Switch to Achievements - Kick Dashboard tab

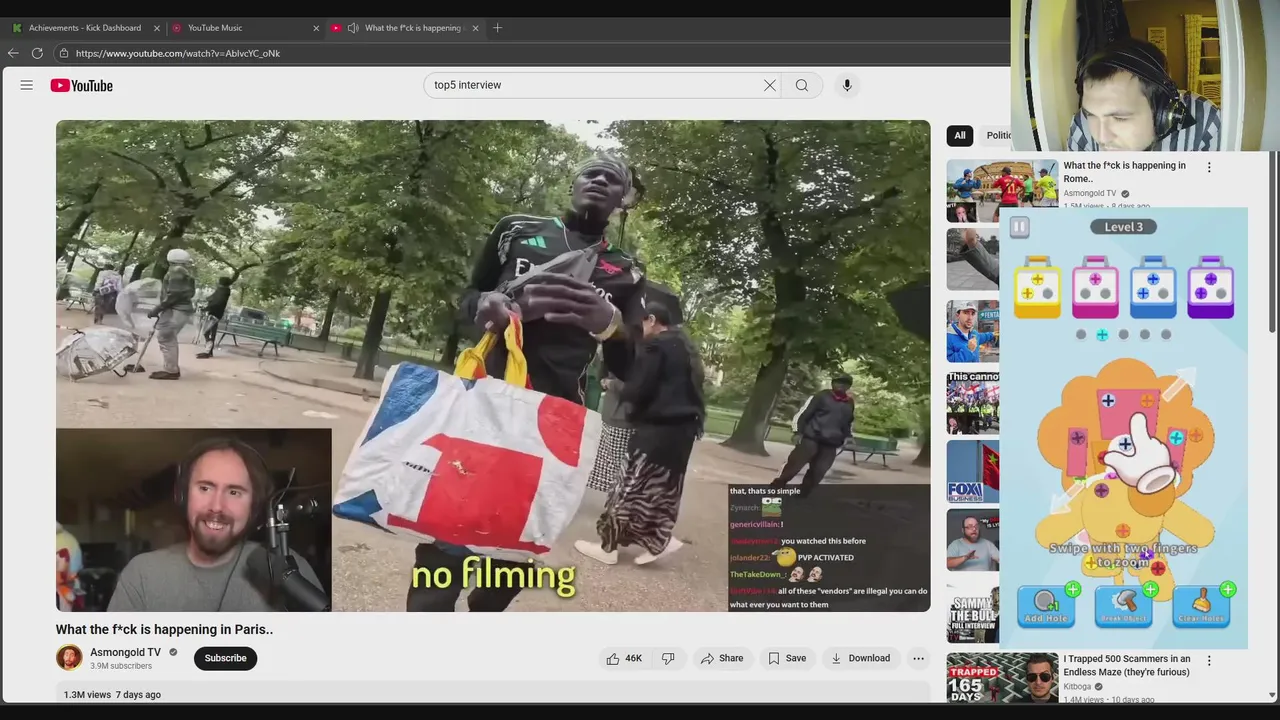[x=85, y=28]
